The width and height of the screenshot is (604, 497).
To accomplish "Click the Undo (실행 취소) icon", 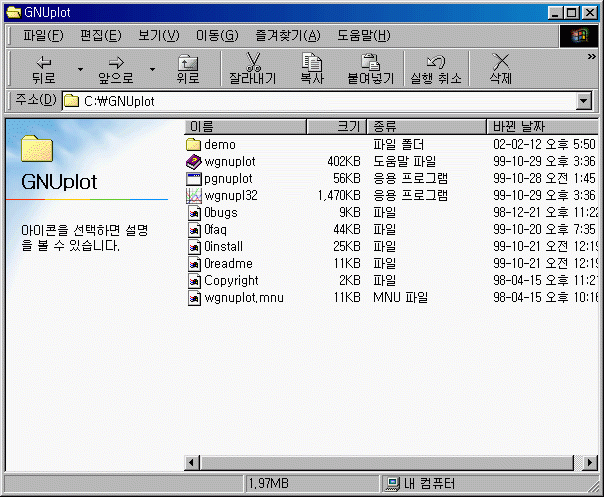I will pos(436,62).
